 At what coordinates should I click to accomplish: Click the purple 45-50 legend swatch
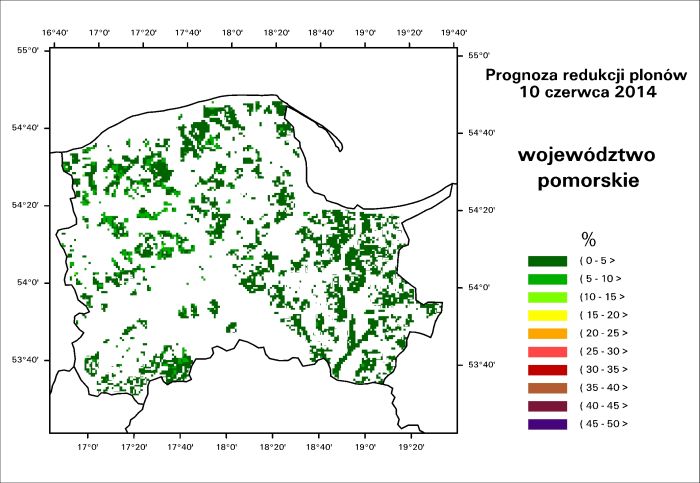(x=546, y=424)
